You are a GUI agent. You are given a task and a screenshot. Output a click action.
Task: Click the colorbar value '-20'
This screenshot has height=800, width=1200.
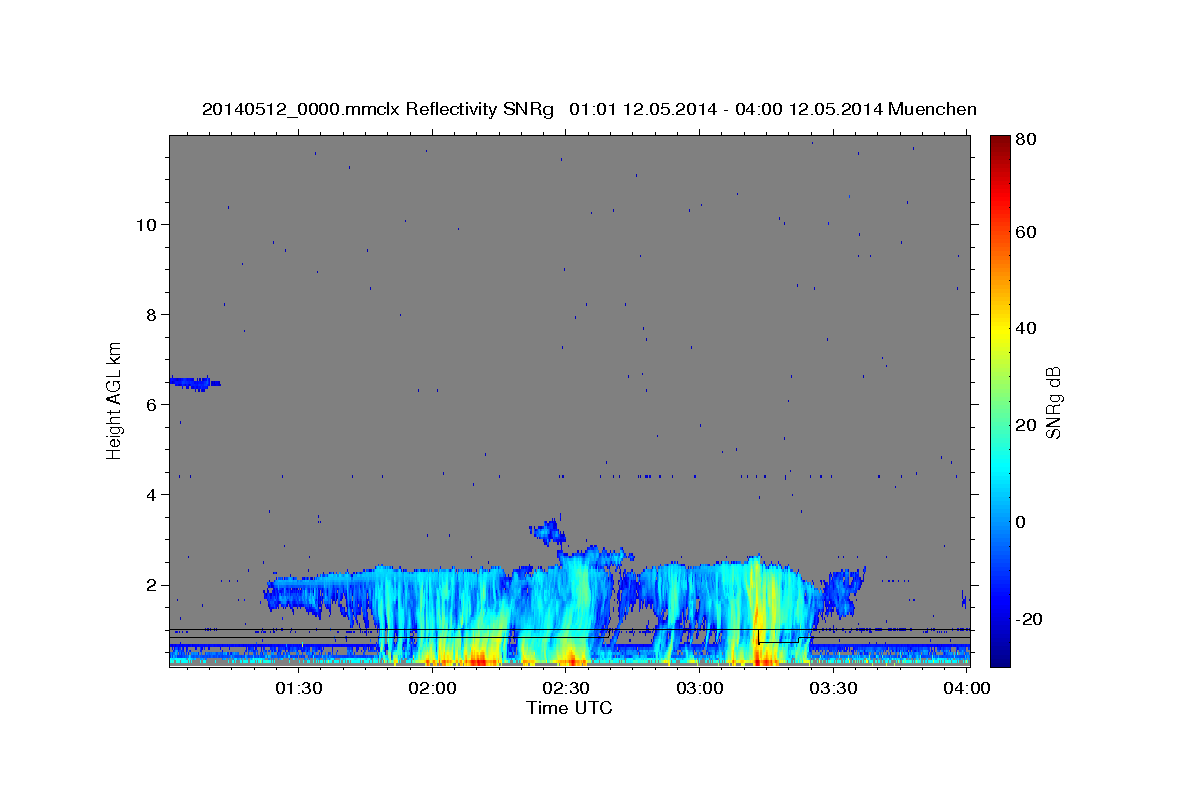click(x=1029, y=619)
